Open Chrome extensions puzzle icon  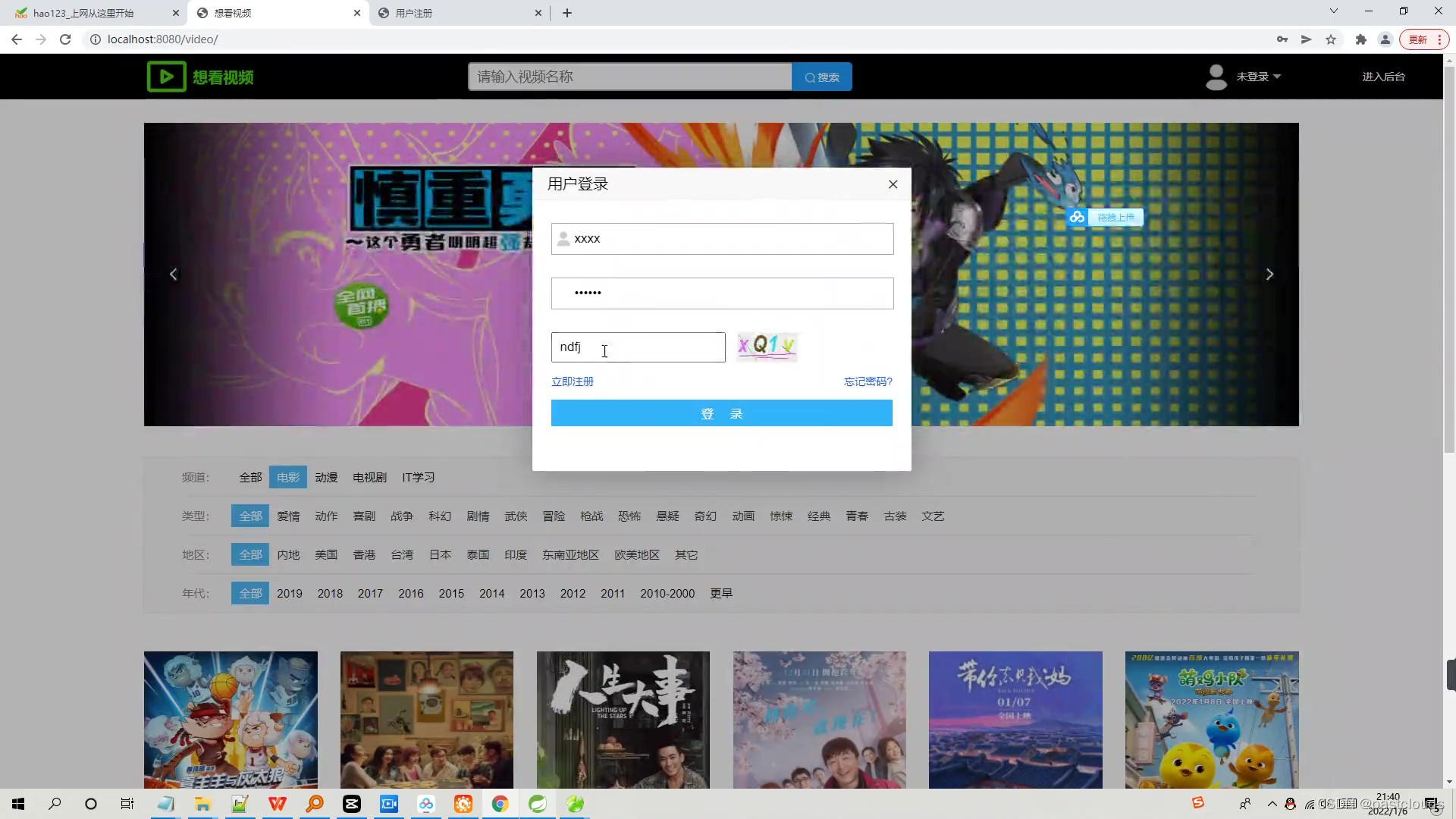(x=1360, y=39)
